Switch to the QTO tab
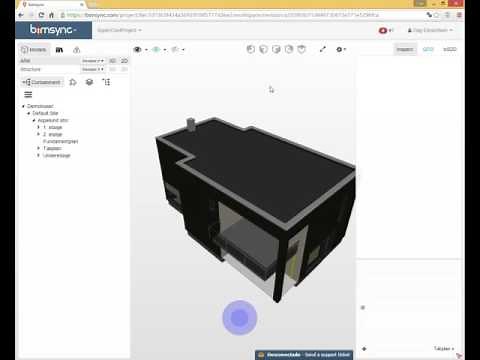 click(x=428, y=49)
